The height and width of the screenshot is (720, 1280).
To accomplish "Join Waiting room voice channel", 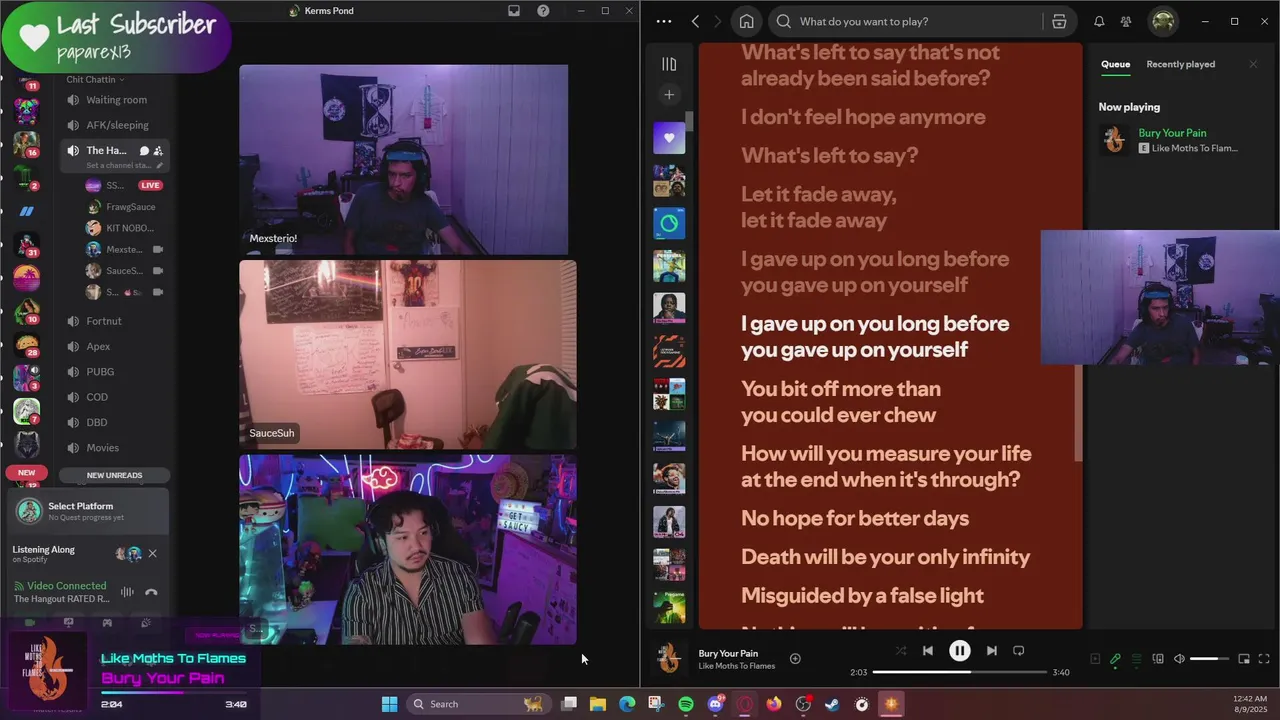I will (x=116, y=100).
